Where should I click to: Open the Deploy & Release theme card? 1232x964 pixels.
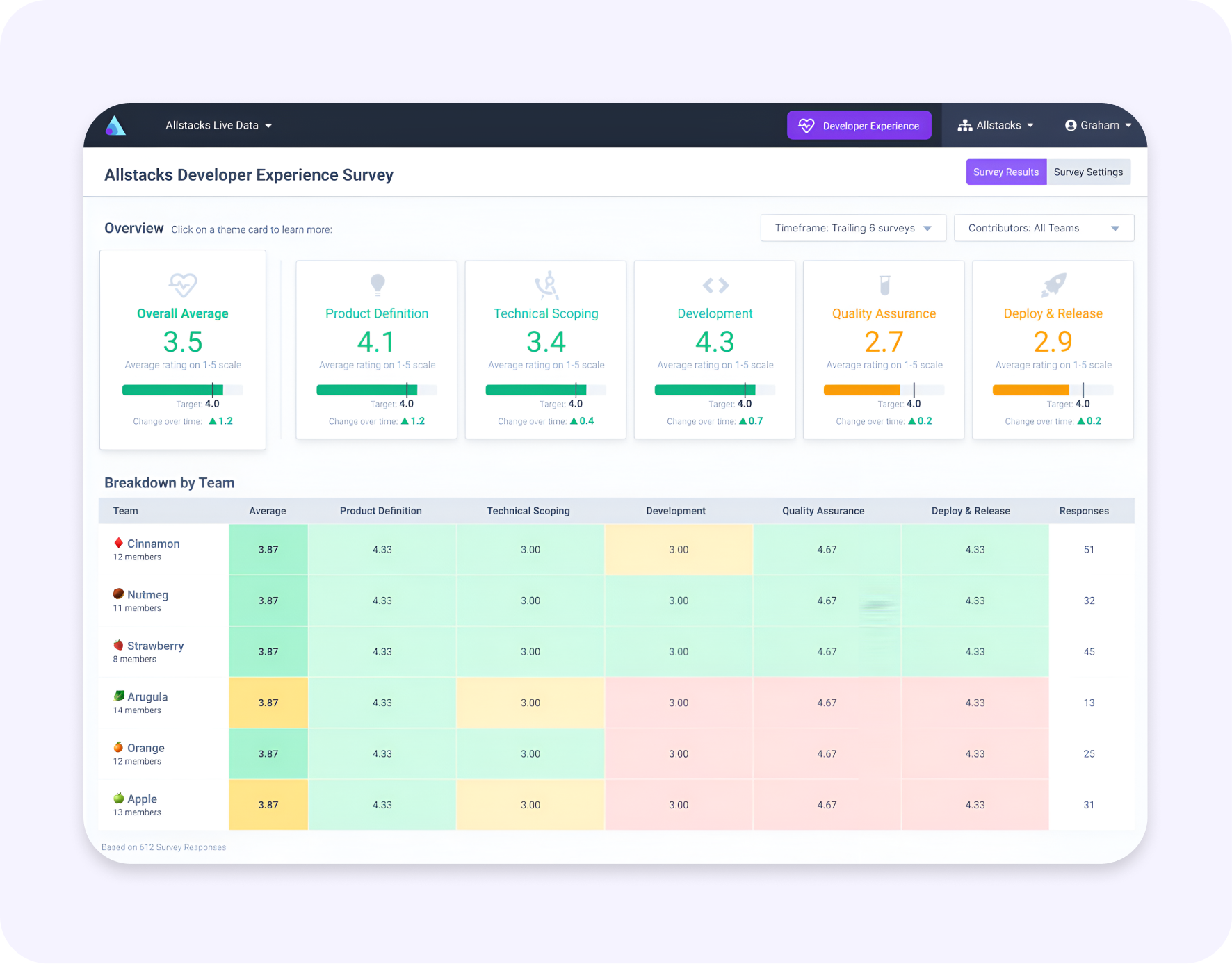[x=1053, y=350]
